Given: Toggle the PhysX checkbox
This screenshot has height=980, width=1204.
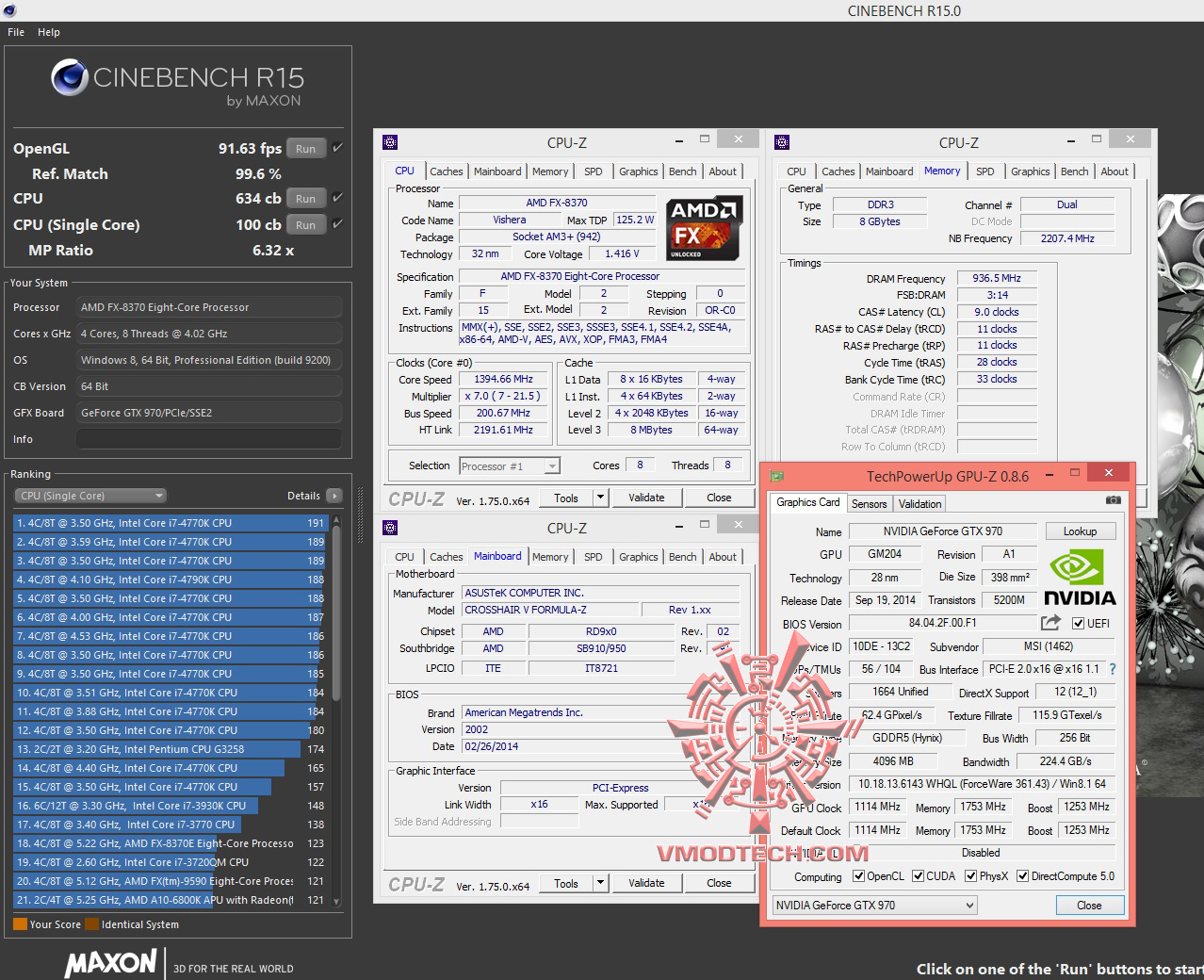Looking at the screenshot, I should (x=970, y=876).
